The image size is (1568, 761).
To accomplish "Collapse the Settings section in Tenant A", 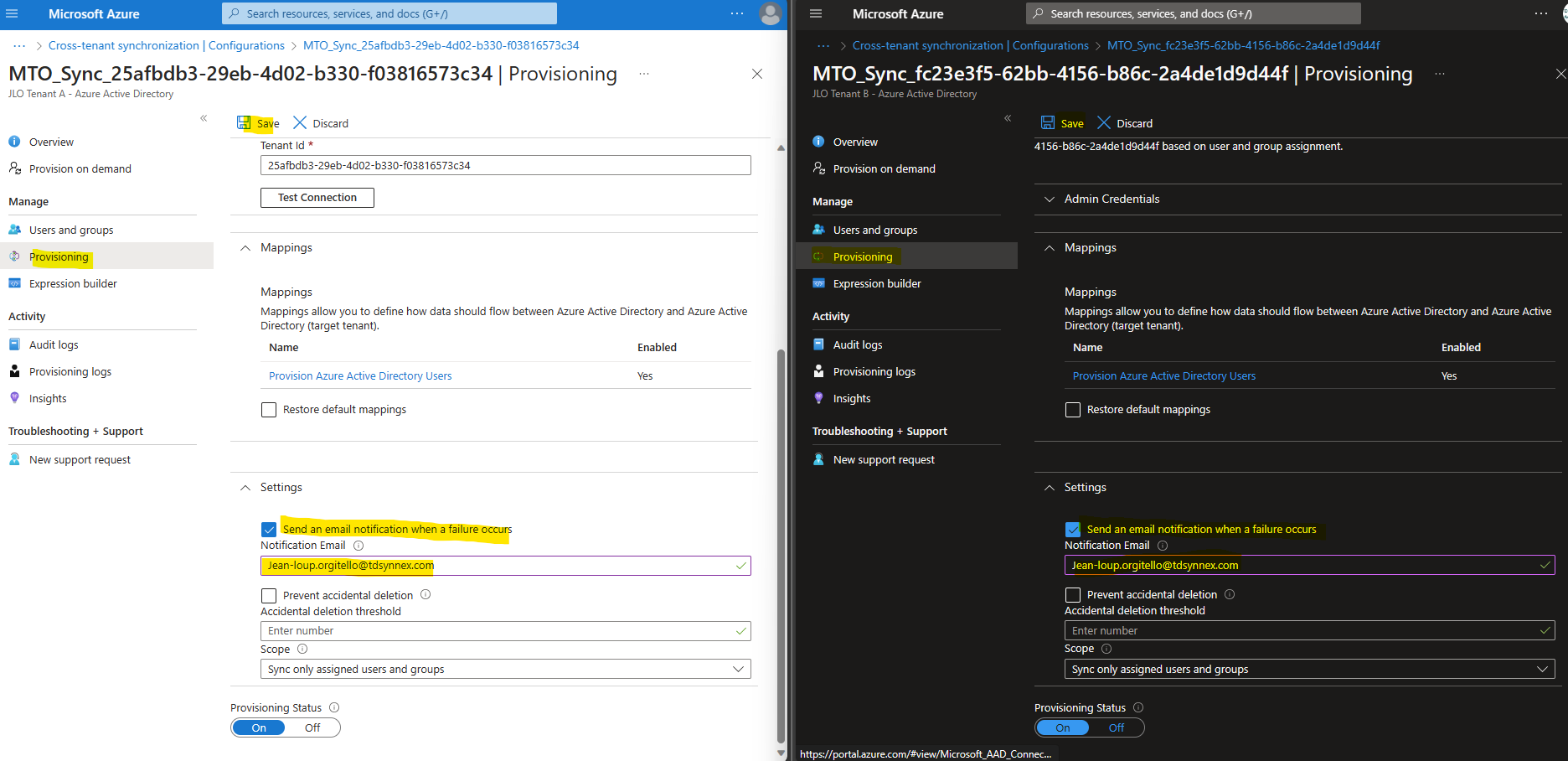I will pos(245,488).
